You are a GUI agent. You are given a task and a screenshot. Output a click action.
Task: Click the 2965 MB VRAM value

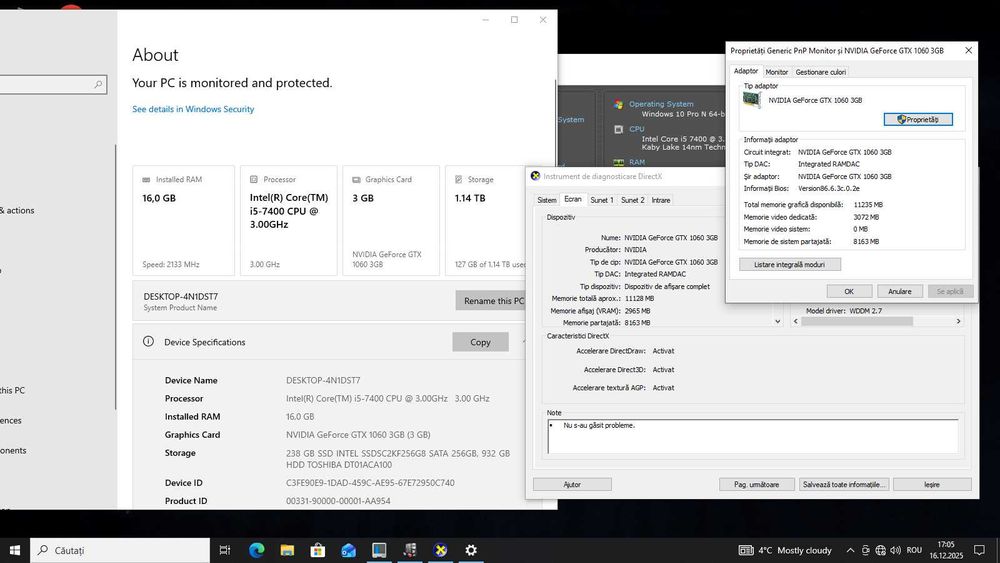click(x=637, y=311)
